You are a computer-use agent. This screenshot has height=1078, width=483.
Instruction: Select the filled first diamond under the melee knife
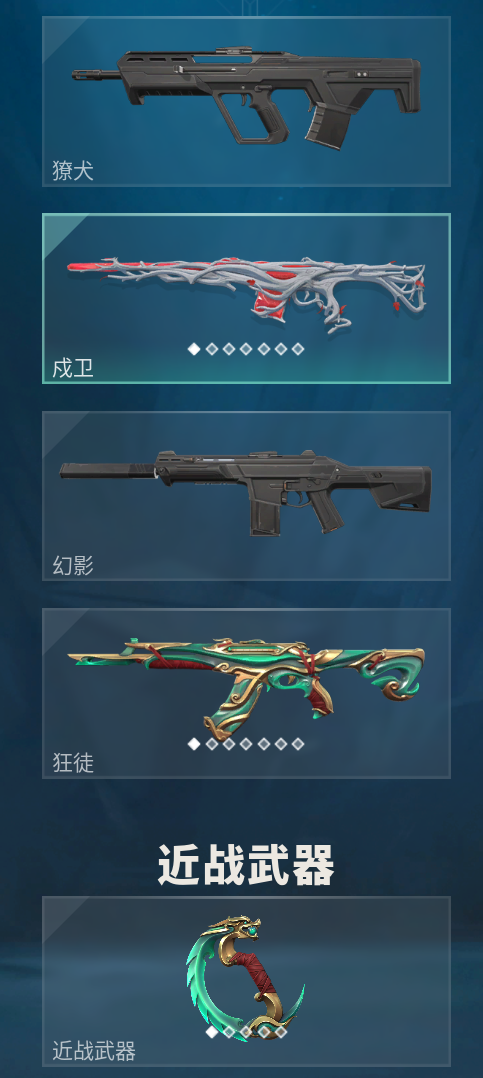click(x=212, y=1032)
